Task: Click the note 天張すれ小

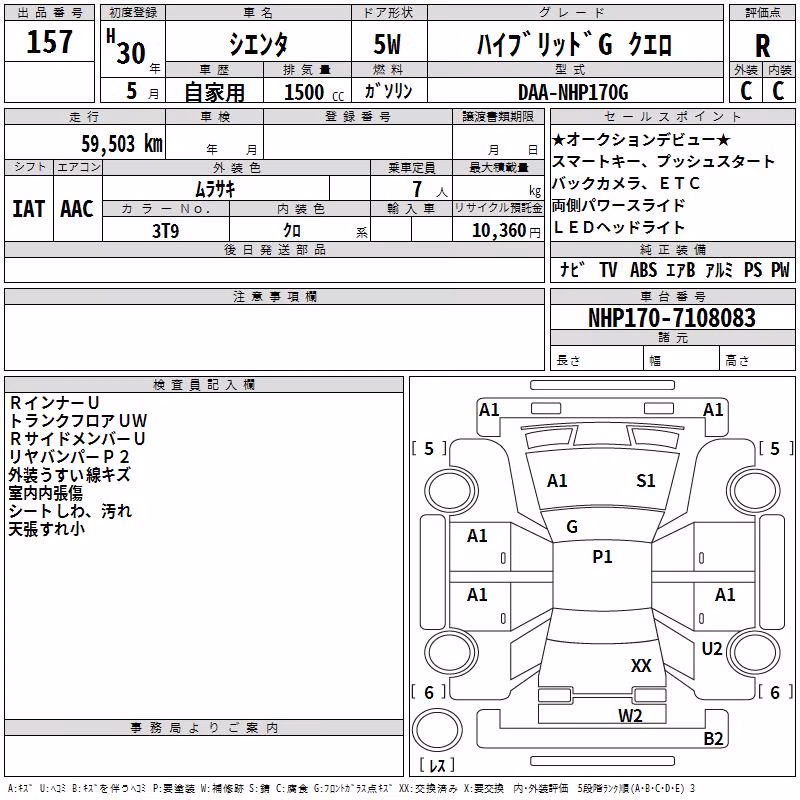Action: 47,529
